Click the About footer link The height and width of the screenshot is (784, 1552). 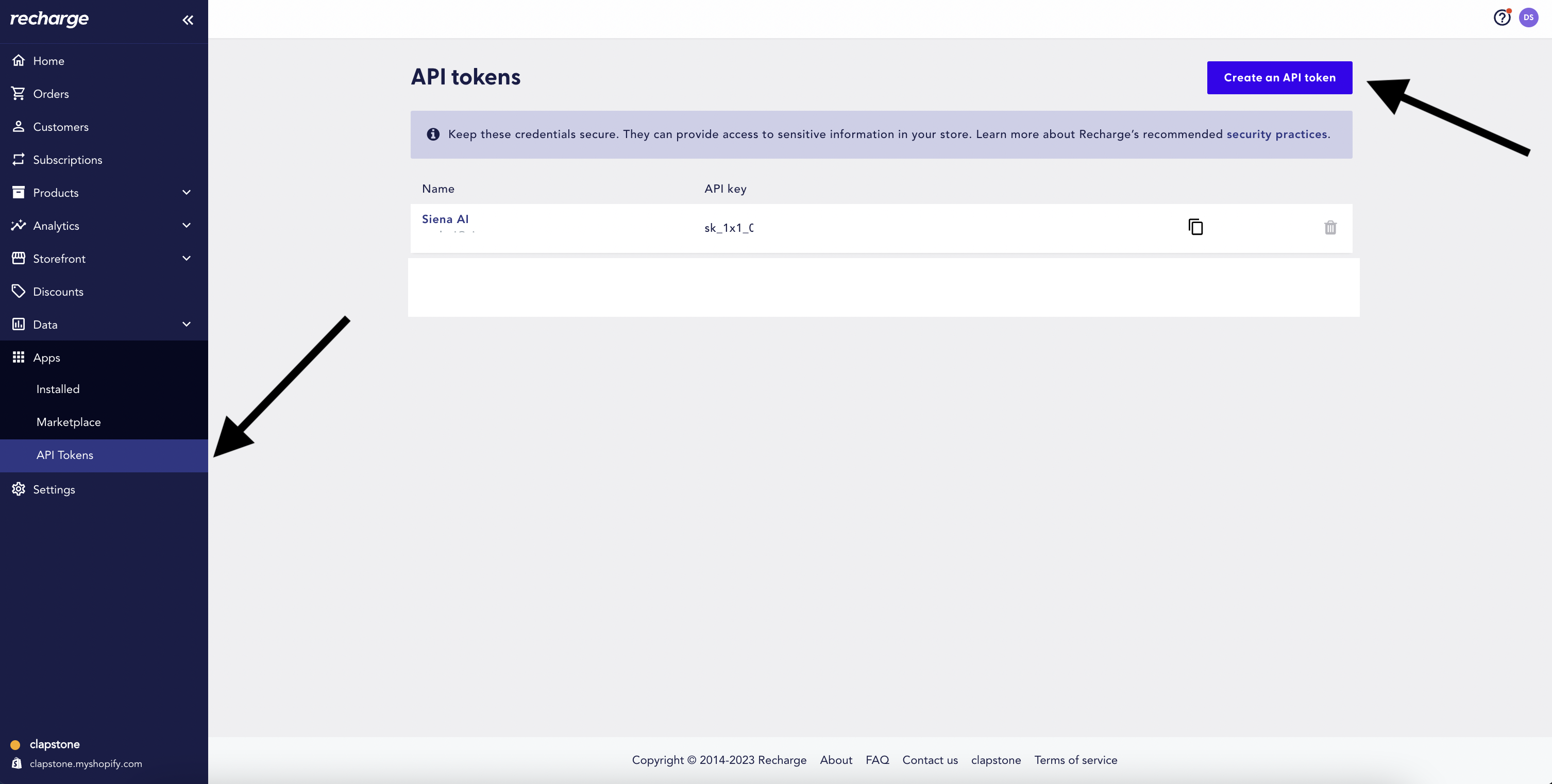point(836,760)
